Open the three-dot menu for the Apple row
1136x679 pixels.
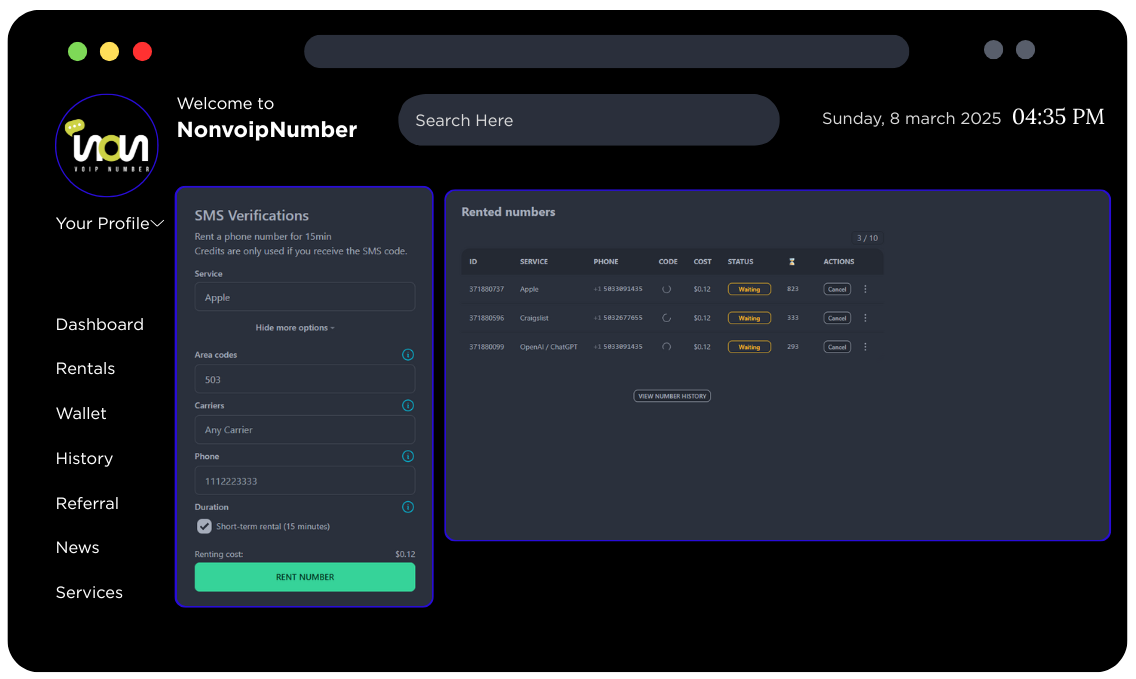tap(865, 289)
